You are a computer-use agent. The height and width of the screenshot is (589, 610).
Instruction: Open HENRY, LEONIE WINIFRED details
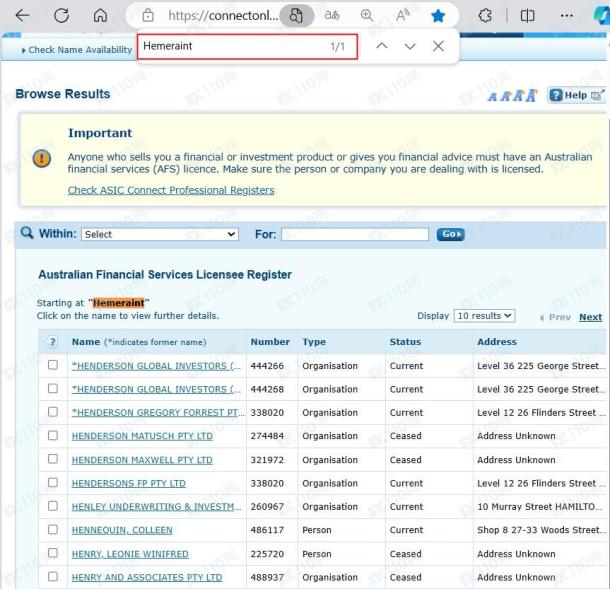(130, 554)
